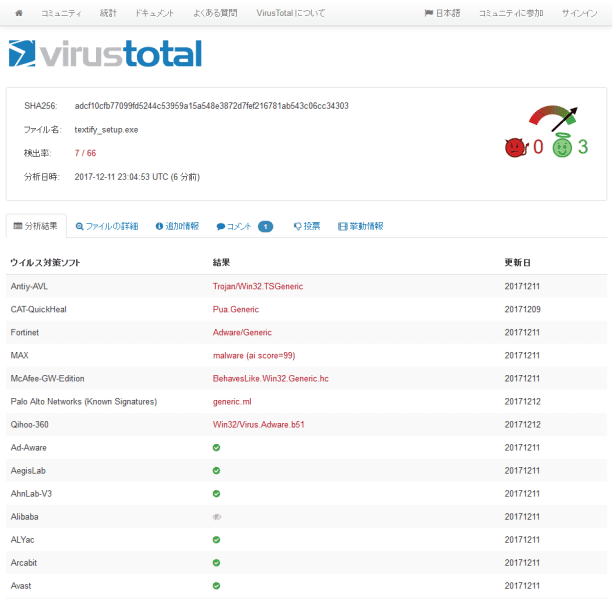613x599 pixels.
Task: Click the サインイン link
Action: point(580,13)
